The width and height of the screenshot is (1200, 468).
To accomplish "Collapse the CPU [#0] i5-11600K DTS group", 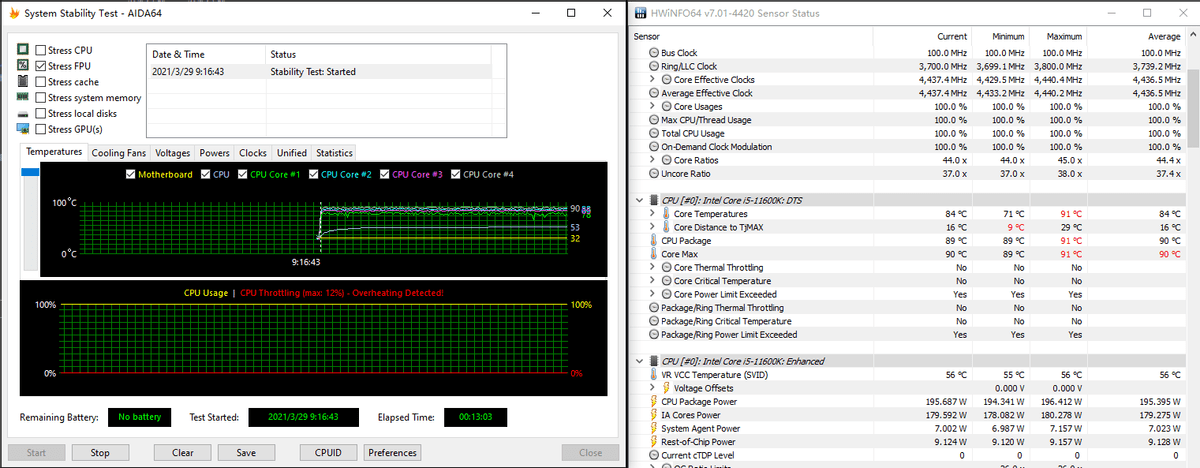I will (x=640, y=200).
